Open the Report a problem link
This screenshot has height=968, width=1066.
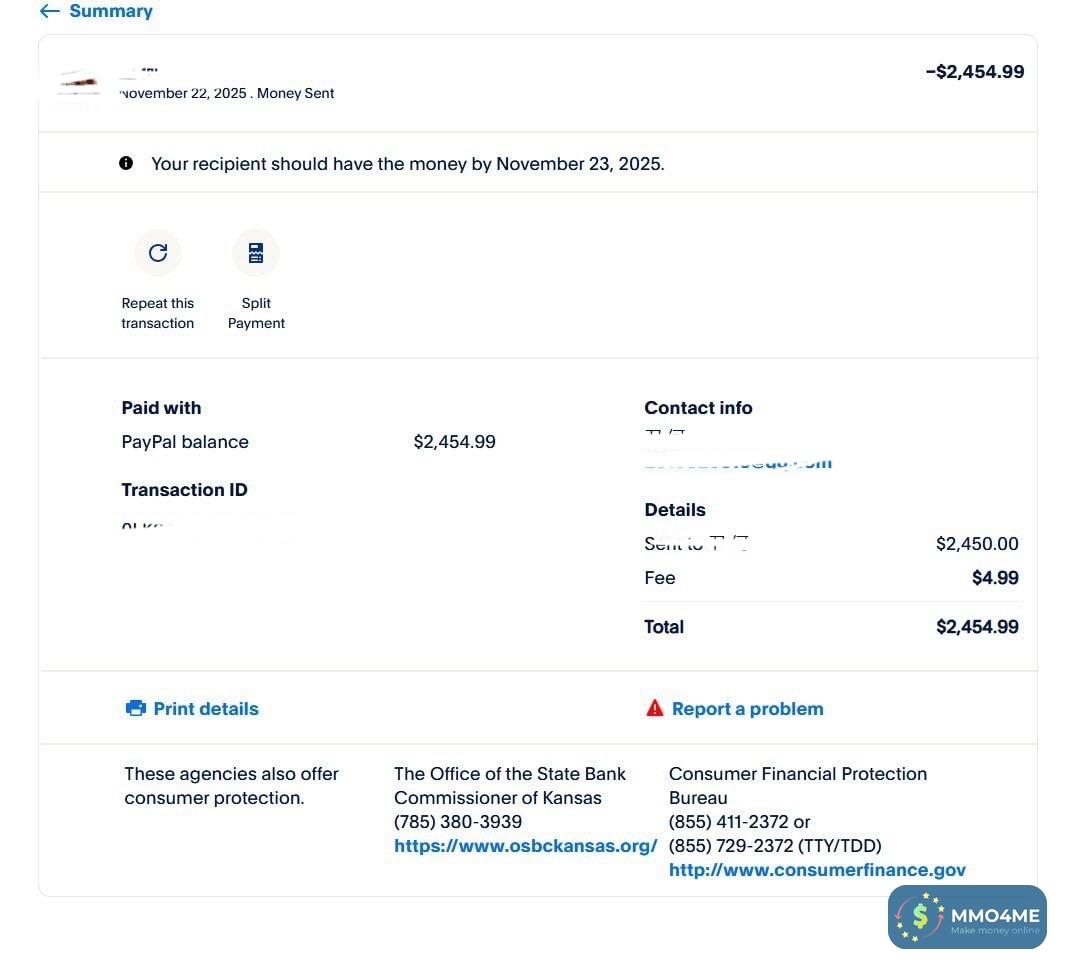pyautogui.click(x=747, y=708)
